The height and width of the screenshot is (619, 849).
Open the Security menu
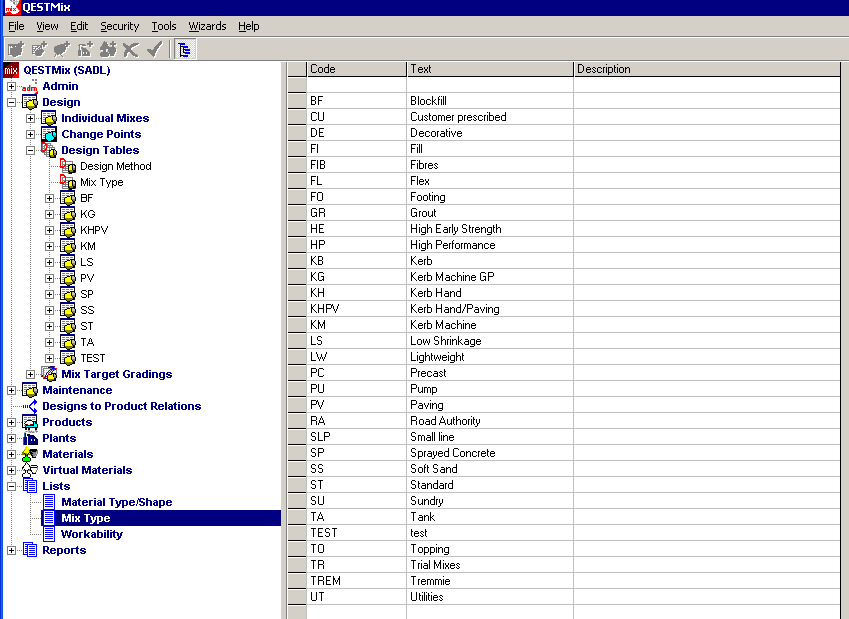point(119,26)
